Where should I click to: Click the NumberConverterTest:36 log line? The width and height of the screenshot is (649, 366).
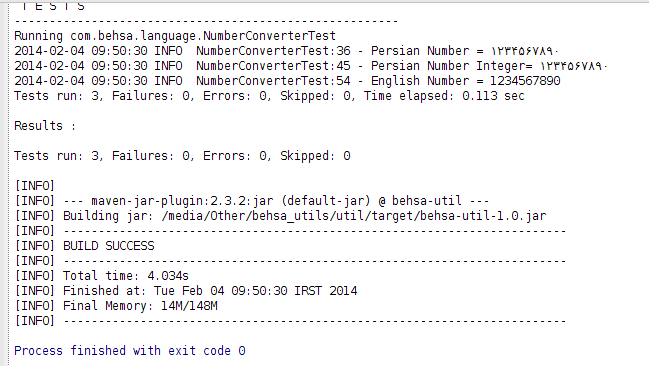286,51
